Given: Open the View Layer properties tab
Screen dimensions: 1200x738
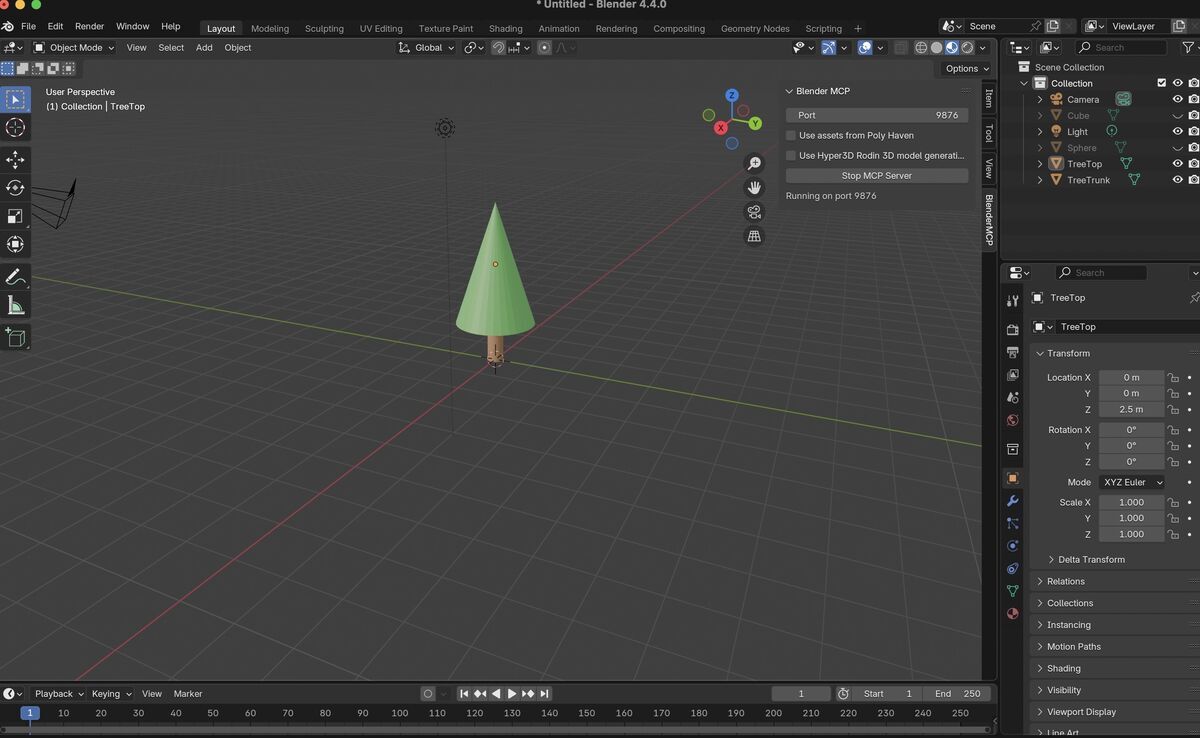Looking at the screenshot, I should [x=1012, y=375].
